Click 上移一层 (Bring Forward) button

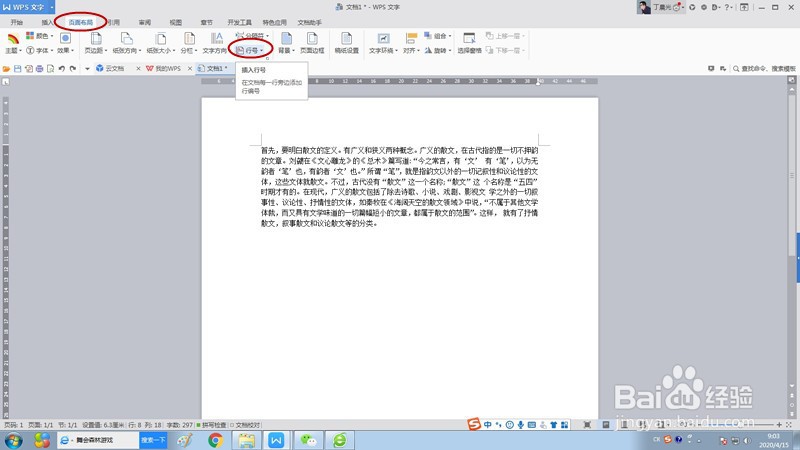505,36
